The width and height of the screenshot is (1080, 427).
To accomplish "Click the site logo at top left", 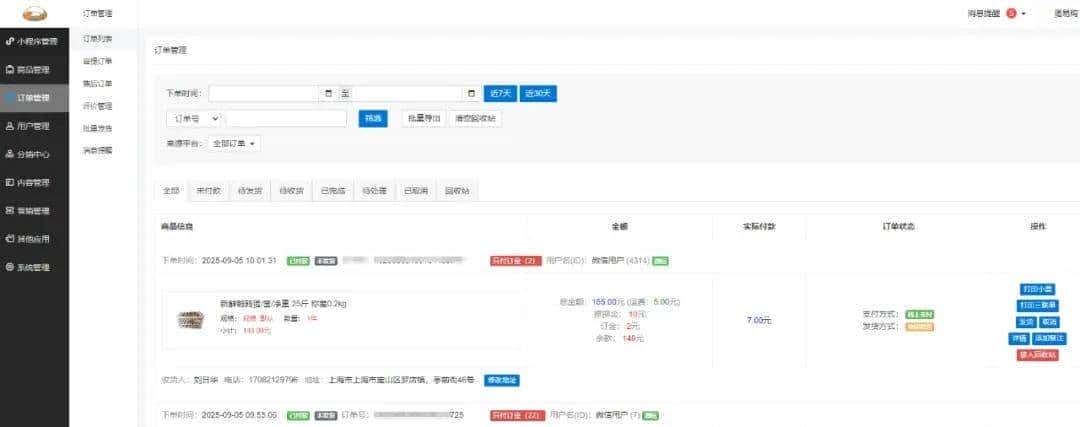I will 34,13.
